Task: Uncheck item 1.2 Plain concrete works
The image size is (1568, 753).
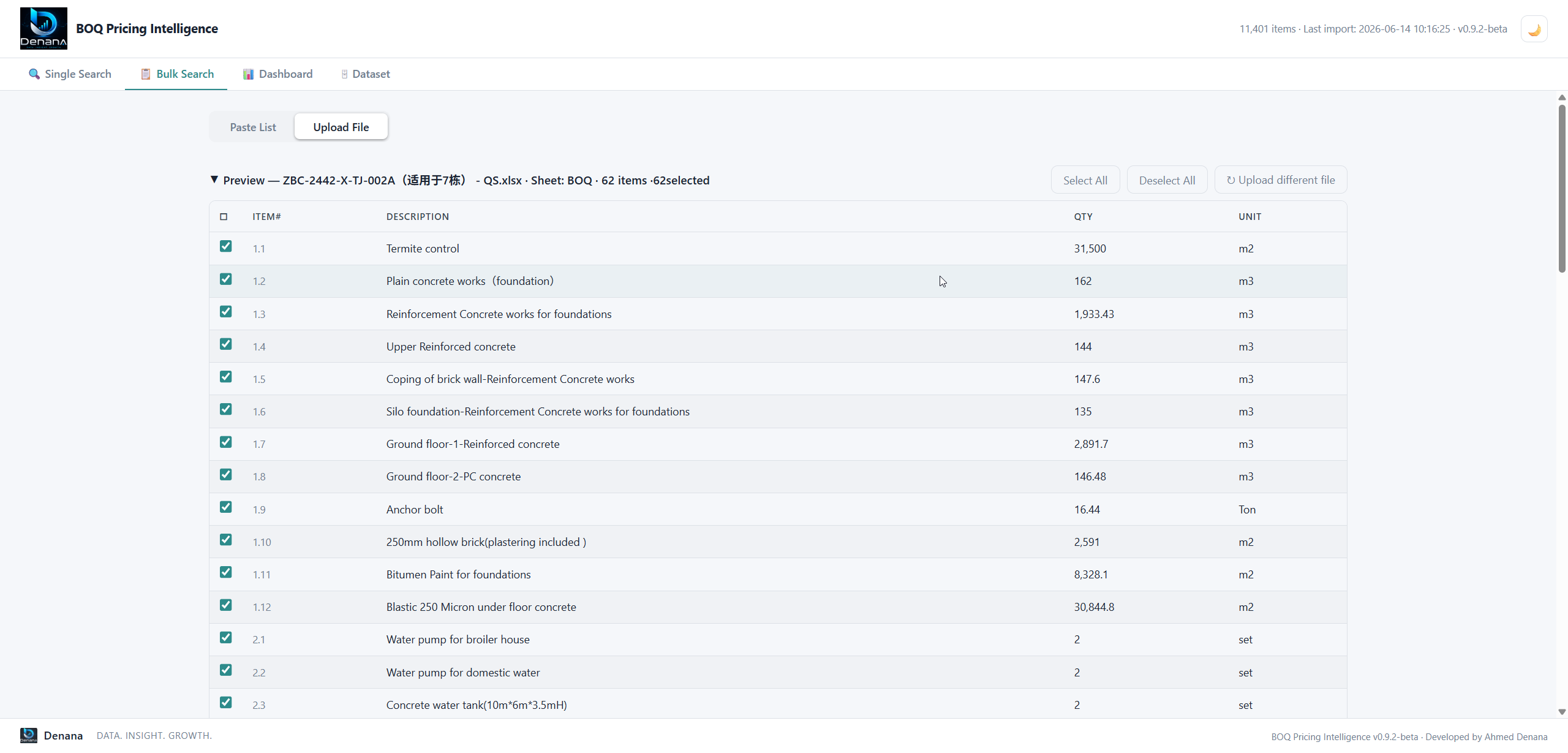Action: 226,279
